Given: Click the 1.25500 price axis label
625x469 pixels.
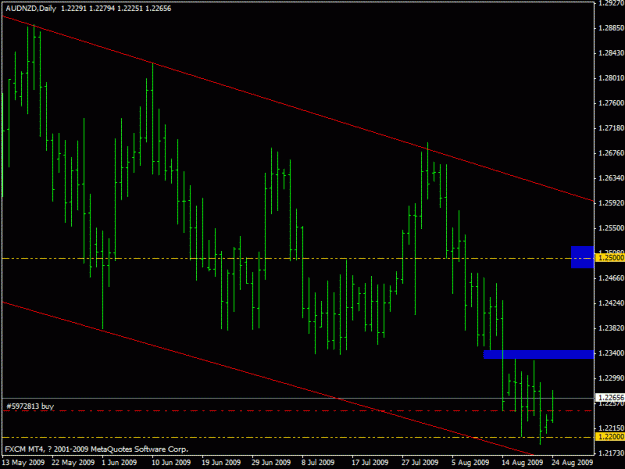Looking at the screenshot, I should pos(611,228).
